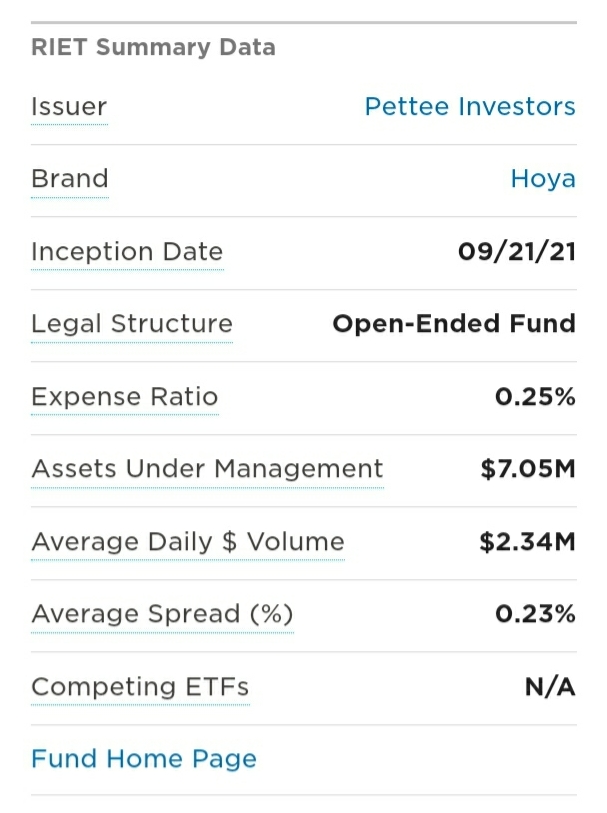Click Average Daily $ Volume label

(x=188, y=542)
